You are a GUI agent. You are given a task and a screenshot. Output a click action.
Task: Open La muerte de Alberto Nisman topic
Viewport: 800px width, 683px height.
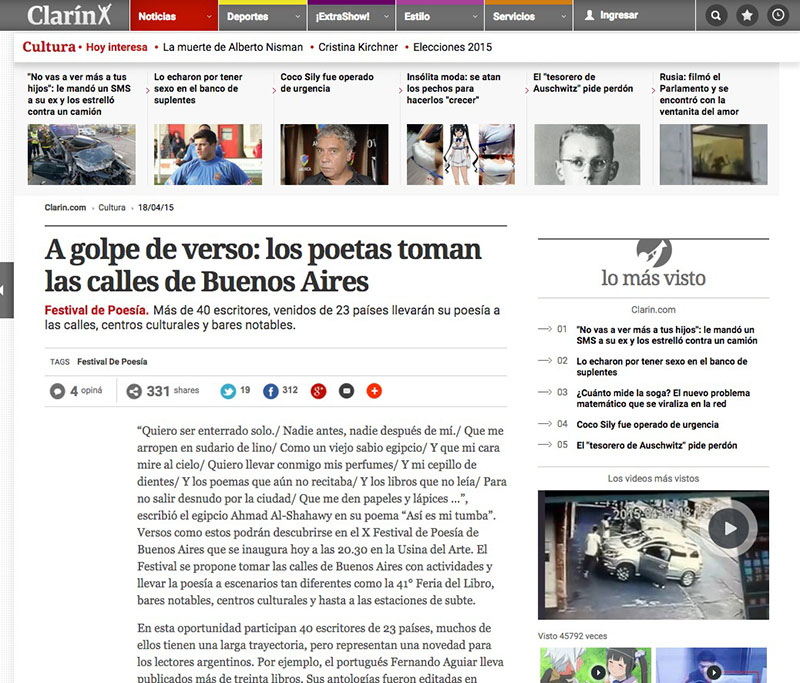click(233, 47)
